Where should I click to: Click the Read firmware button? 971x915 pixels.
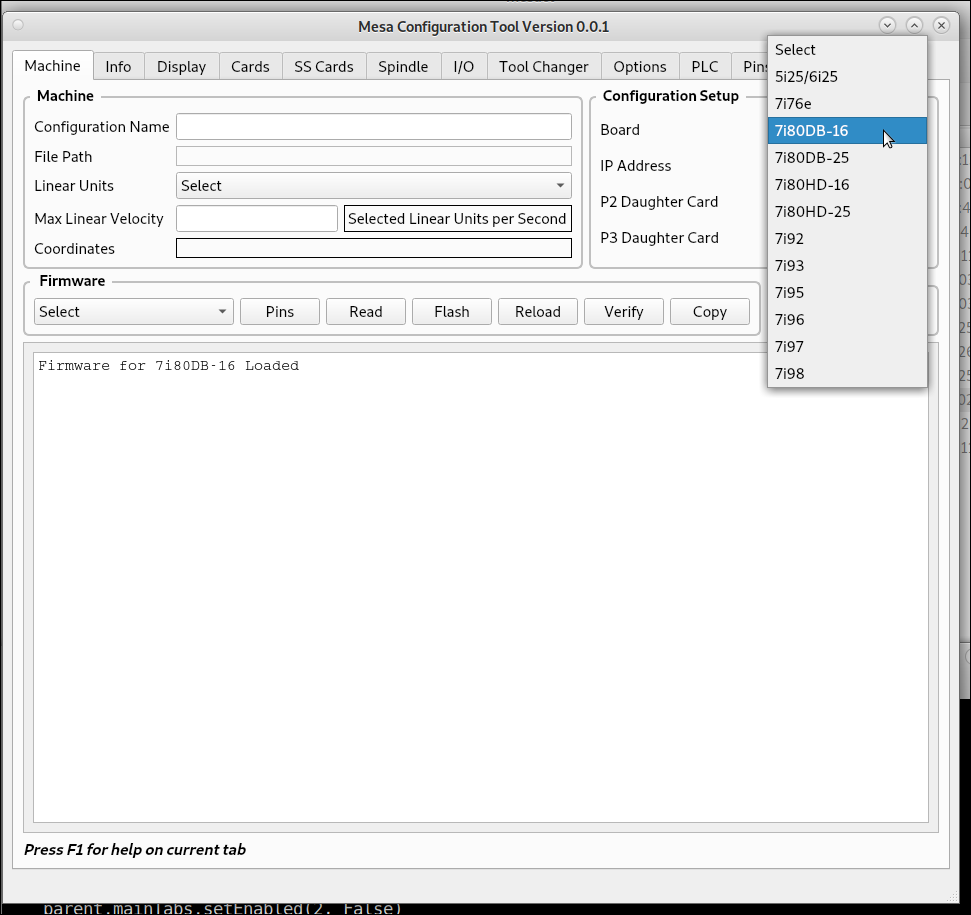[x=366, y=311]
